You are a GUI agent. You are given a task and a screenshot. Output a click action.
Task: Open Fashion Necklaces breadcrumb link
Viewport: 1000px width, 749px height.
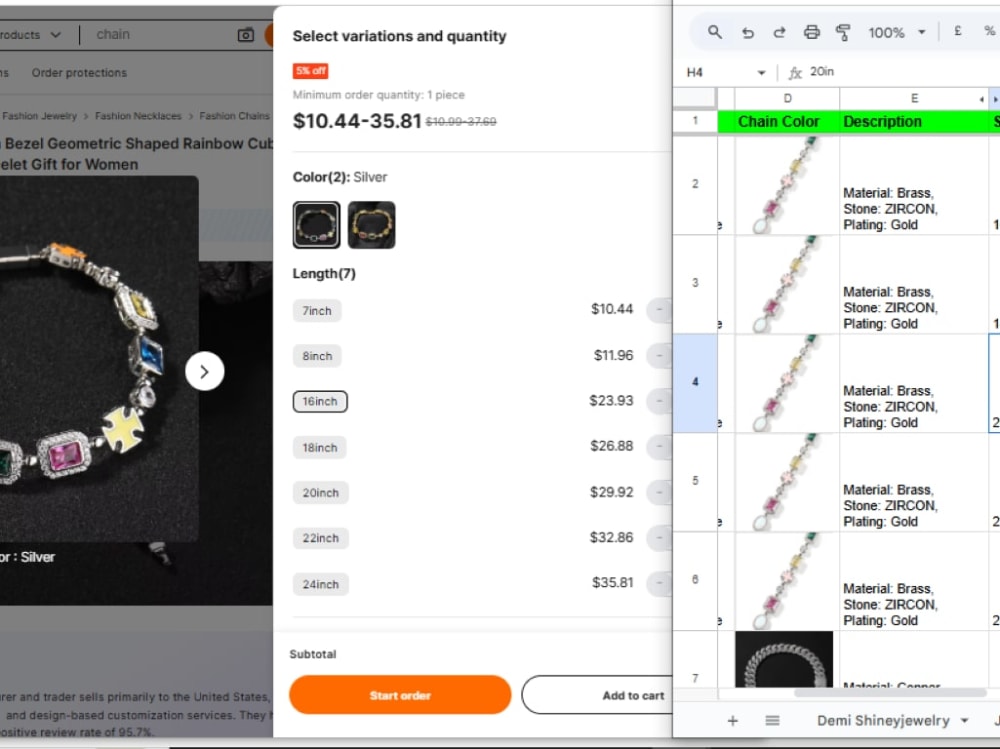pyautogui.click(x=138, y=116)
